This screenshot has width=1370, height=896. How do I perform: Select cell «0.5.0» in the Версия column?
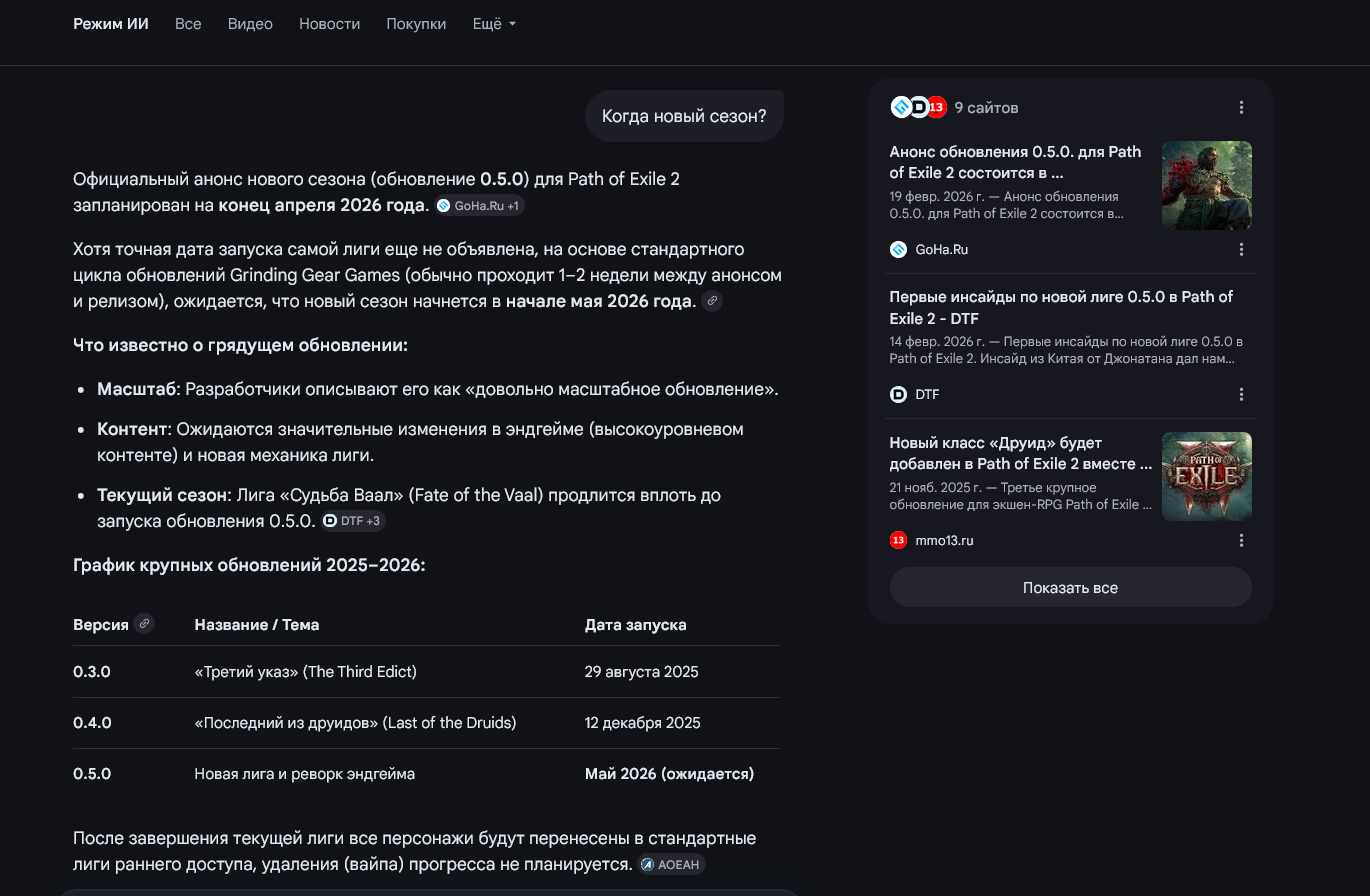[x=92, y=774]
